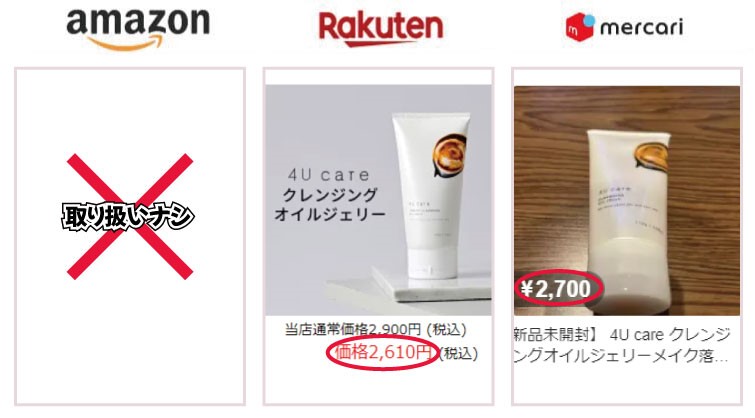Viewport: 755px width, 418px height.
Task: Click the marble stand under the Rakuten tube
Action: (x=431, y=285)
